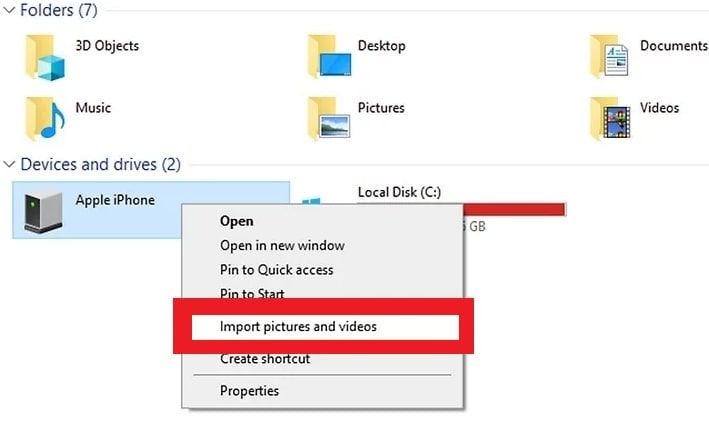Click the Desktop folder icon
Image resolution: width=709 pixels, height=425 pixels.
click(x=329, y=57)
